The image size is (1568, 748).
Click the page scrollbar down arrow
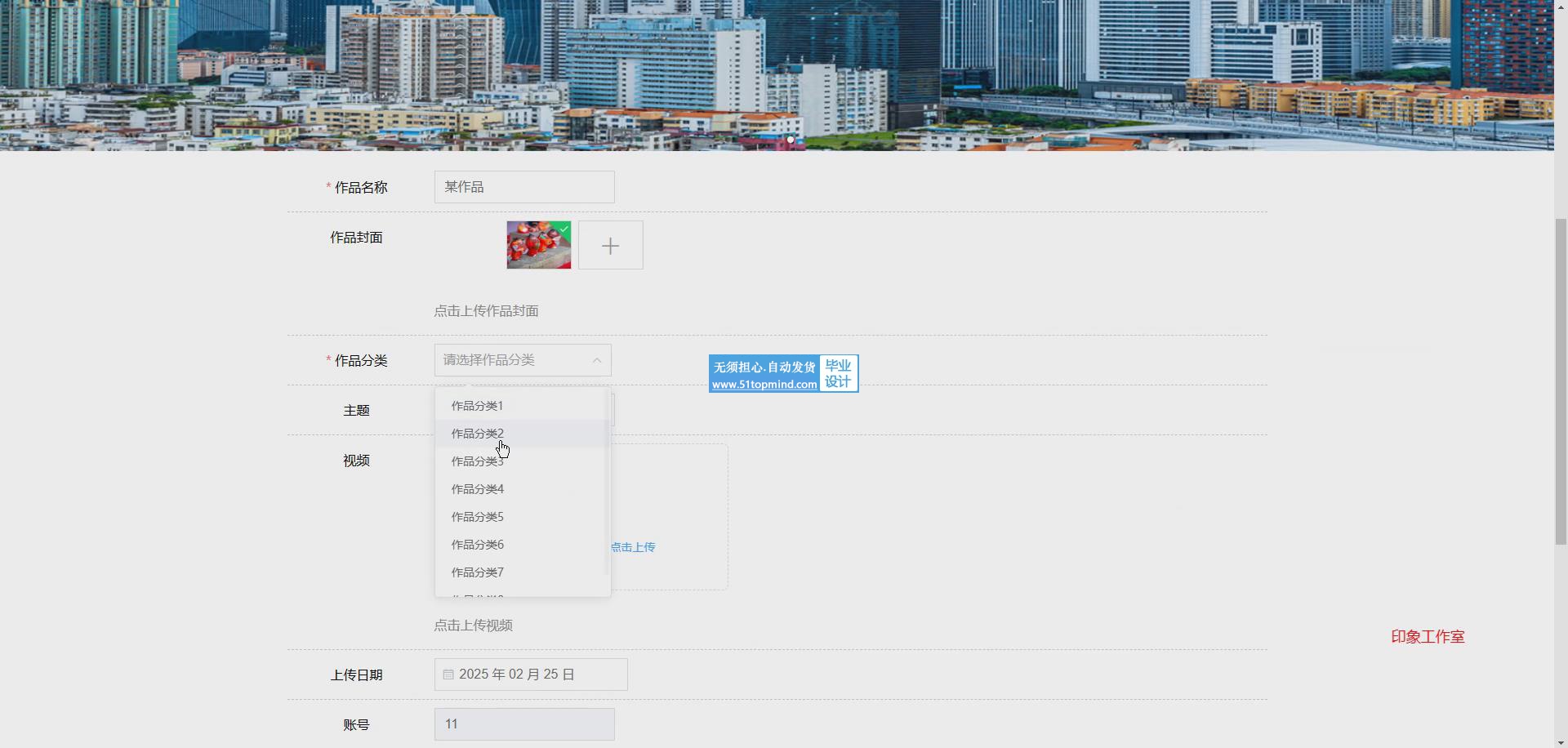(x=1561, y=741)
